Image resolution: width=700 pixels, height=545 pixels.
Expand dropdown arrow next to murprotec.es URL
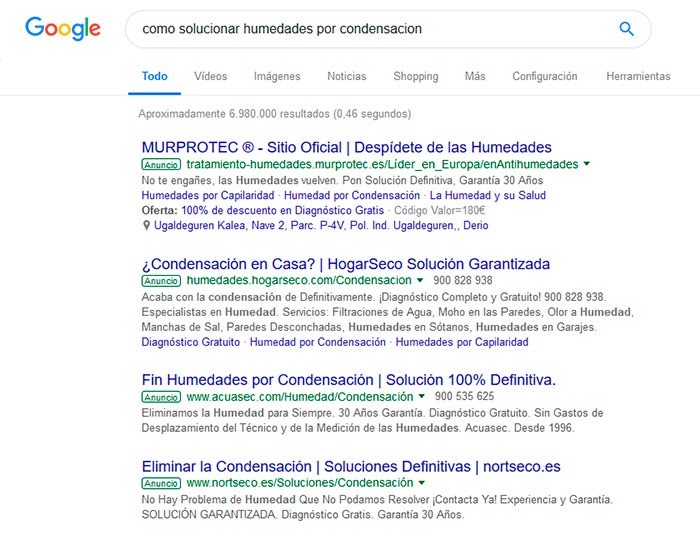coord(587,164)
